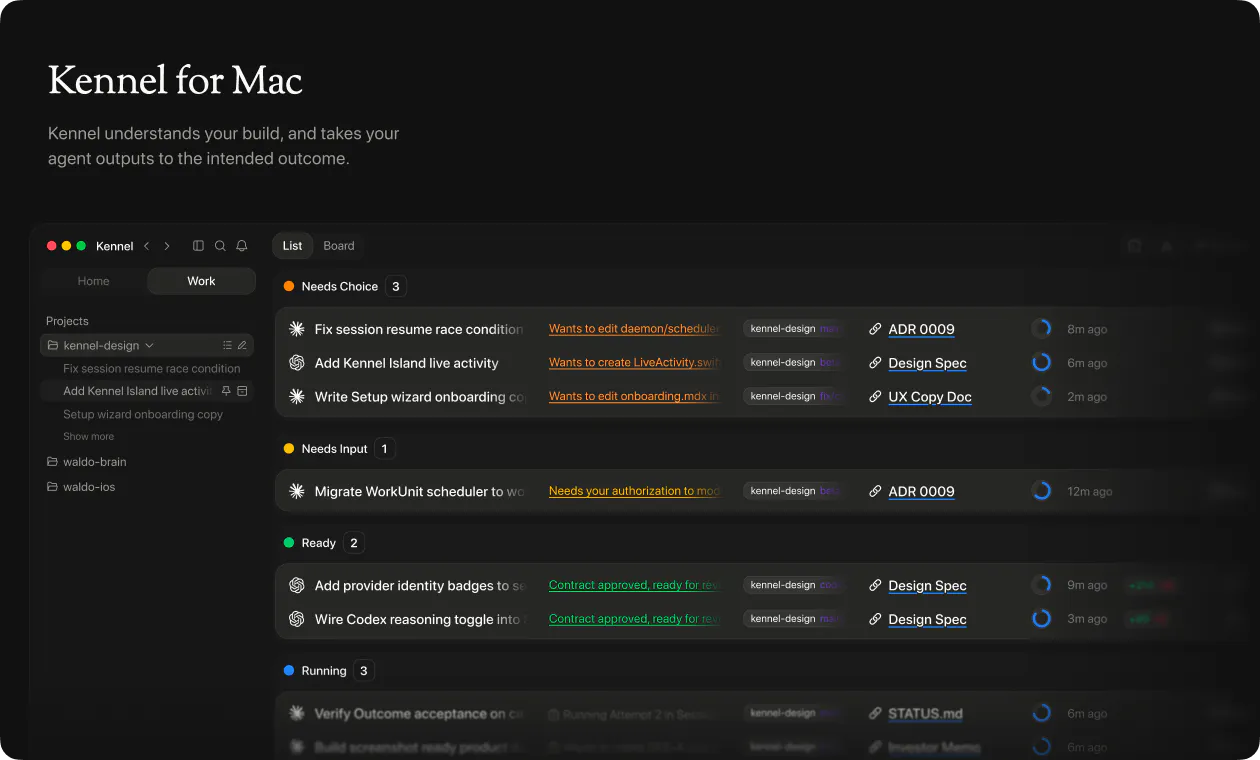Open the 'Wants to create LiveActivity.swift' link
Image resolution: width=1260 pixels, height=760 pixels.
634,363
